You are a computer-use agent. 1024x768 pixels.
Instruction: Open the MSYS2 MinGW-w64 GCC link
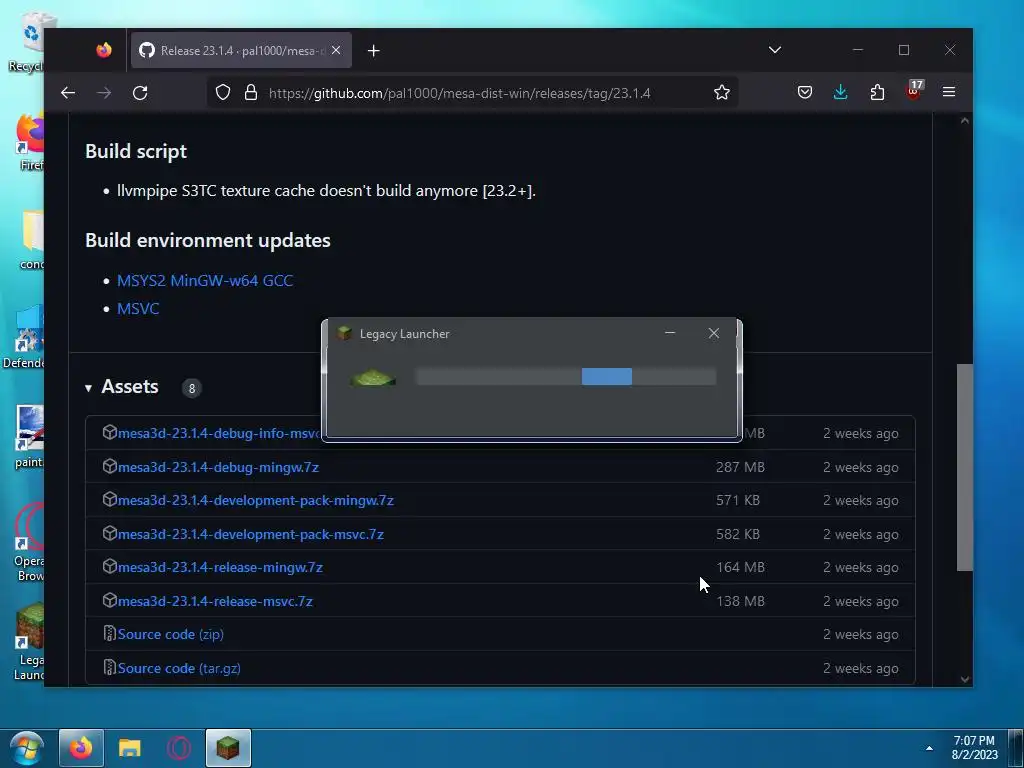point(204,281)
